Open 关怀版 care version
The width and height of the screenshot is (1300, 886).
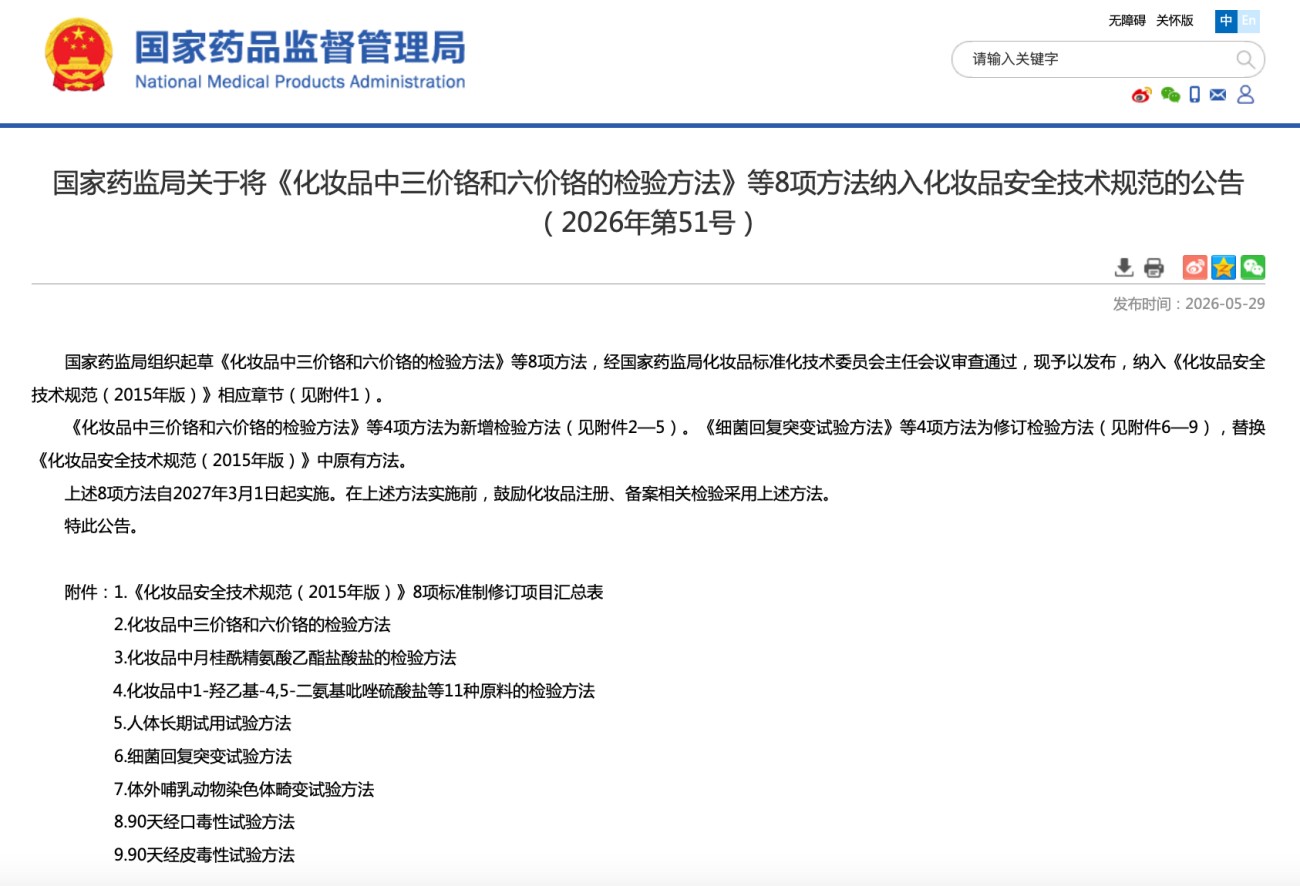point(1175,21)
